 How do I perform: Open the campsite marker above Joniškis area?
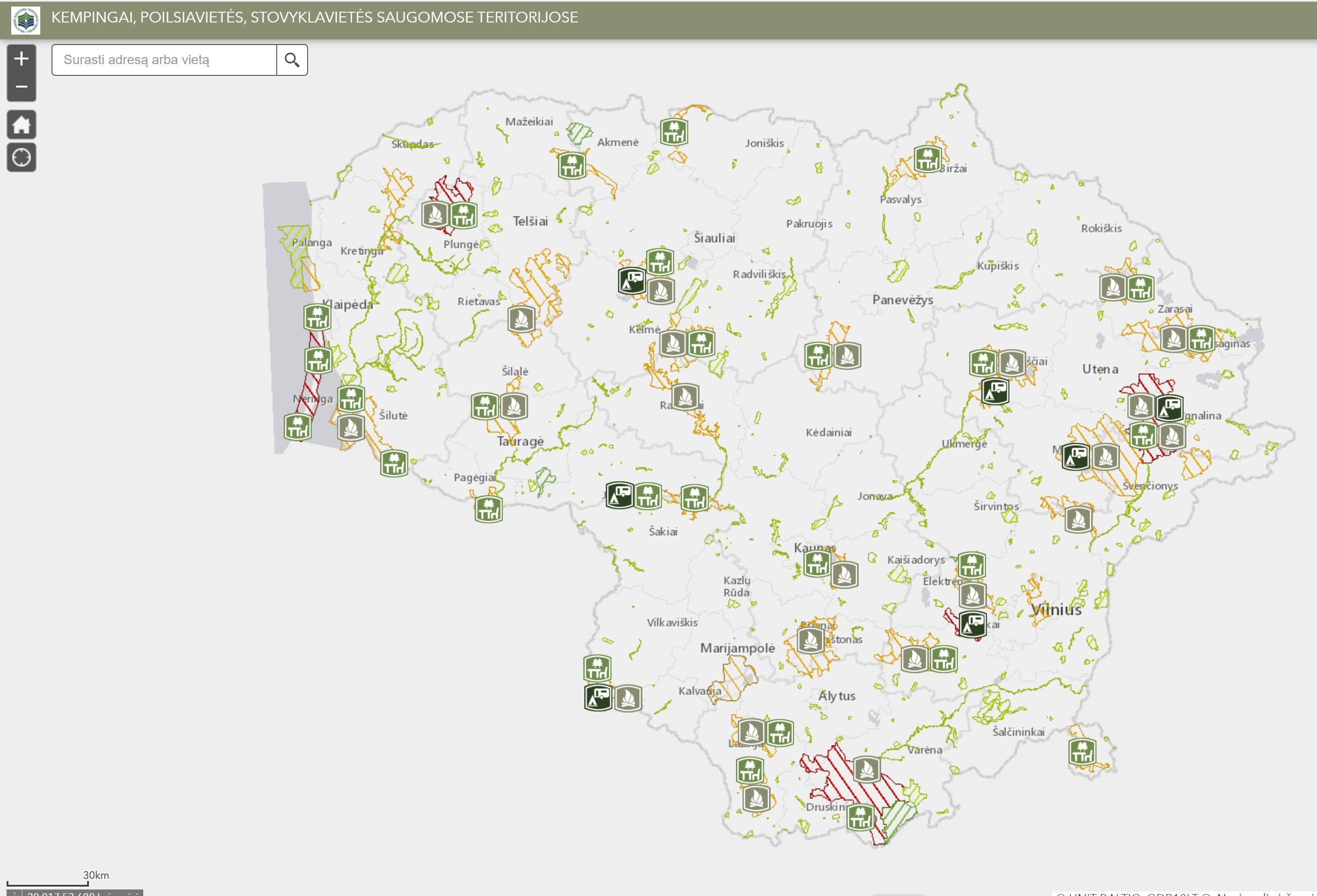coord(674,132)
